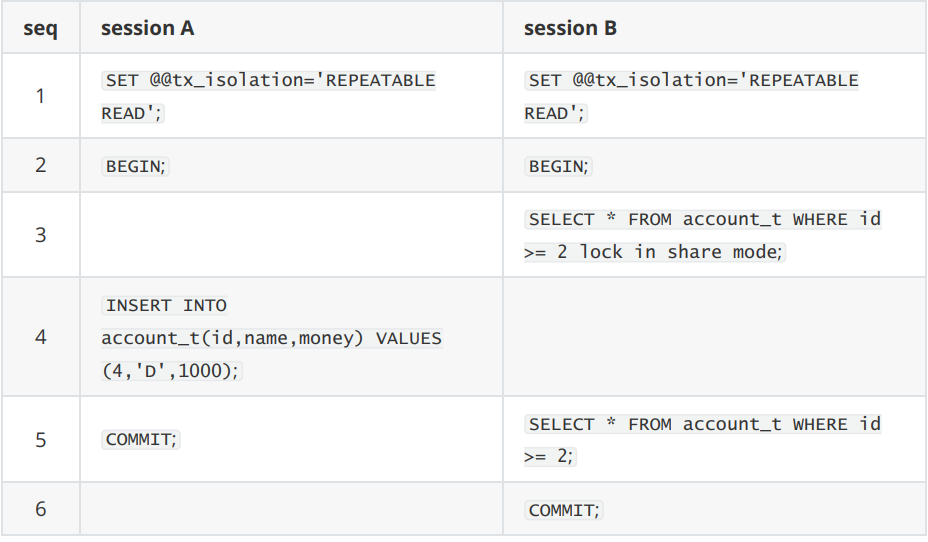This screenshot has height=542, width=928.
Task: Click the 'lock in share mode' SELECT statement
Action: (703, 235)
